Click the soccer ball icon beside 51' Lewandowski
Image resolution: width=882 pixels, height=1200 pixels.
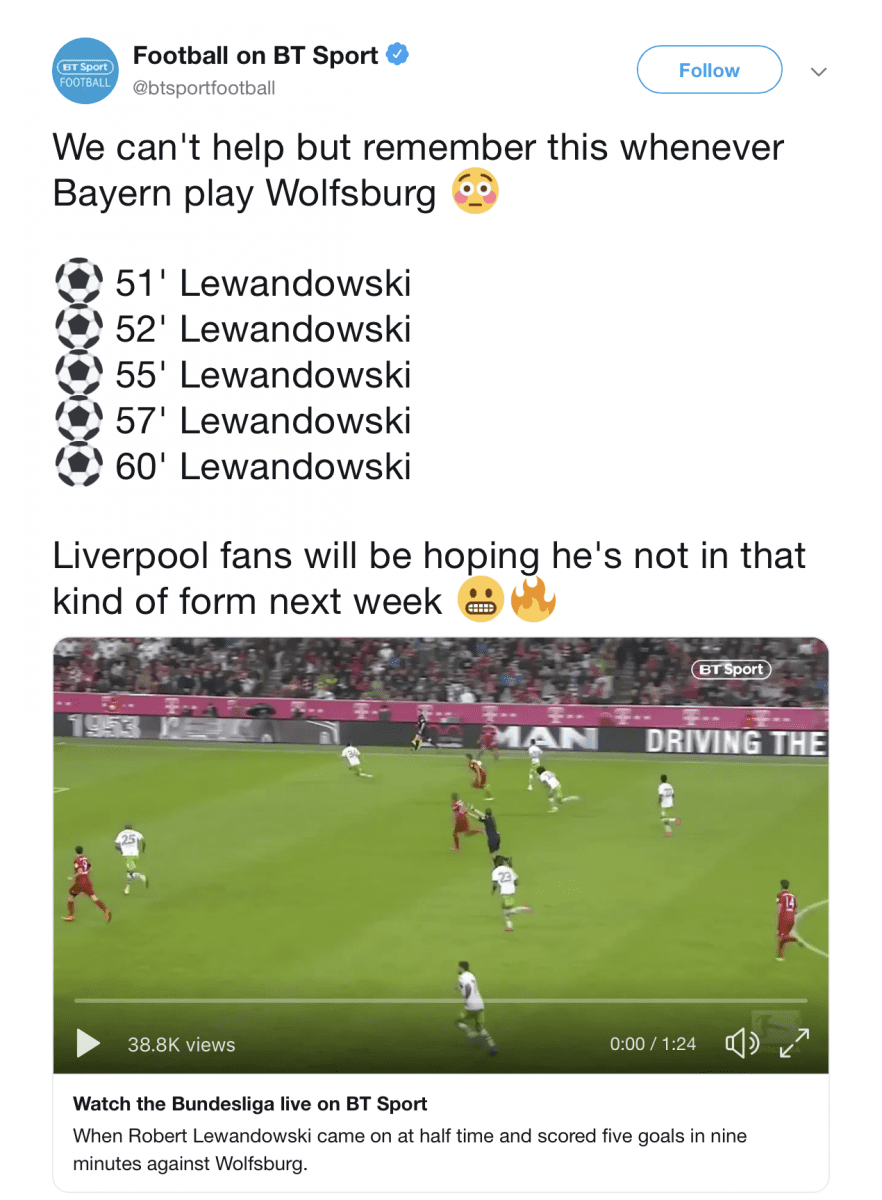tap(78, 283)
